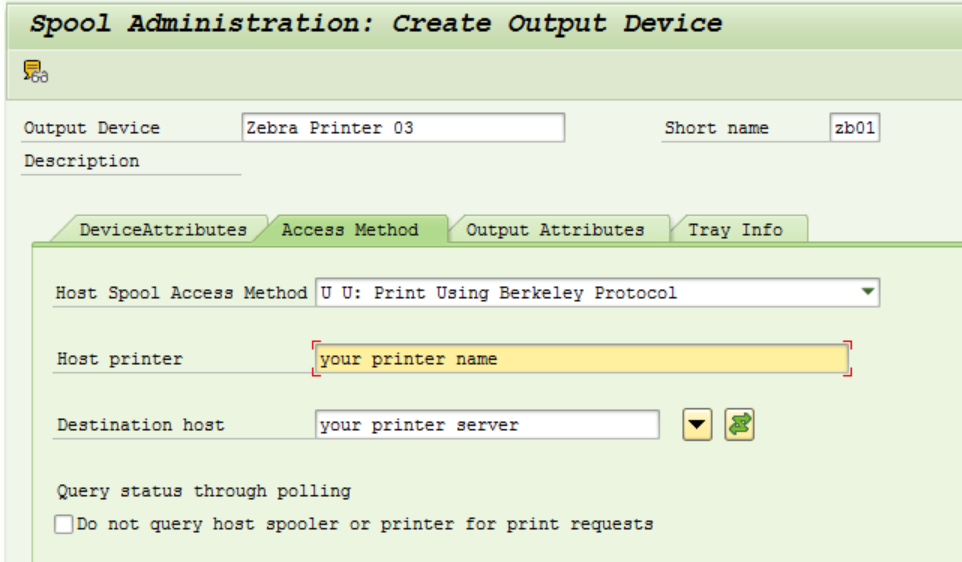962x562 pixels.
Task: Enable 'Do not query host spooler' checkbox
Action: click(64, 524)
